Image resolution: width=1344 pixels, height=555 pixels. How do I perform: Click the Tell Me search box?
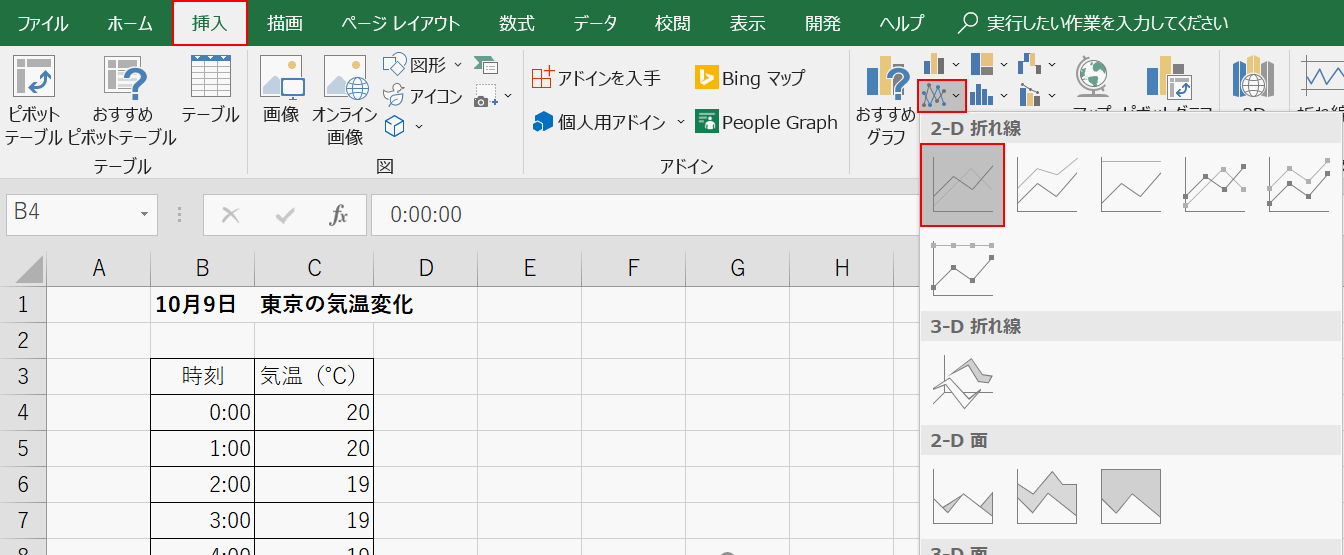pos(1093,23)
